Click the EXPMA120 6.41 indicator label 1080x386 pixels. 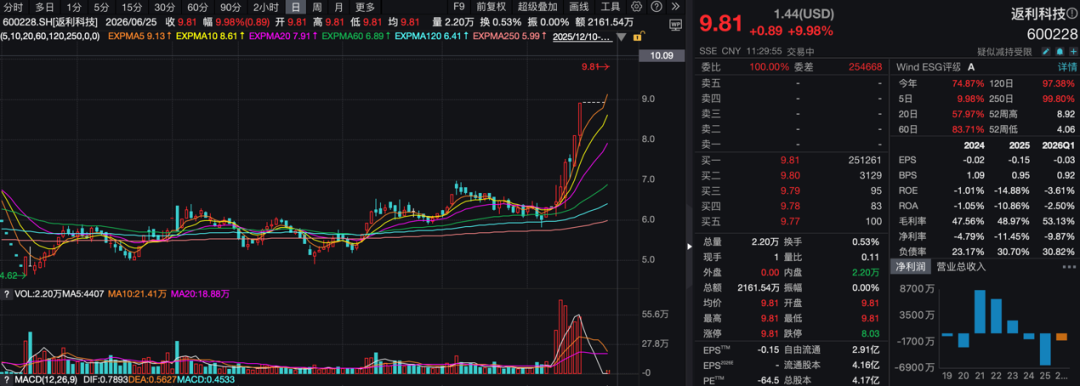point(433,37)
